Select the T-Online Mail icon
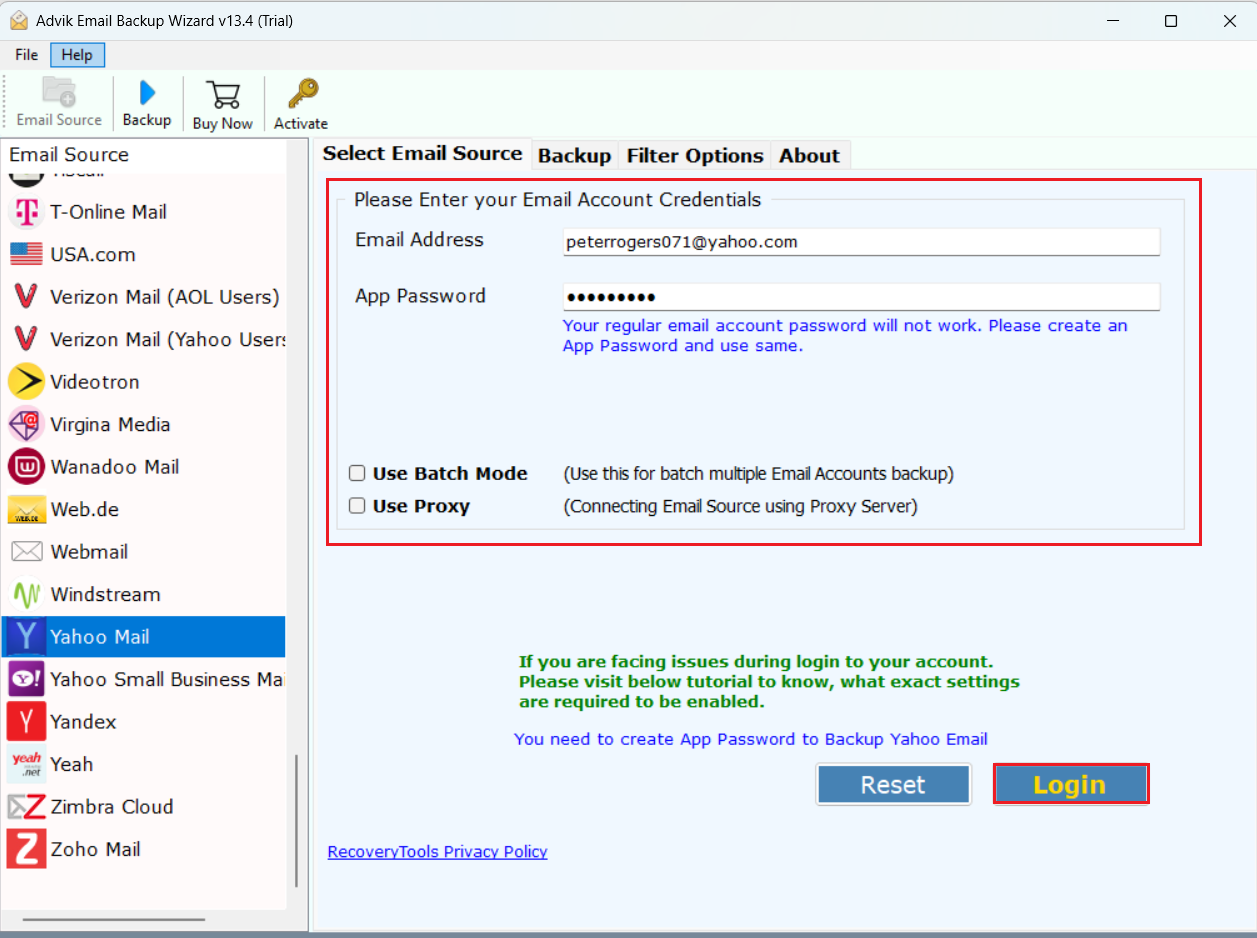 tap(27, 212)
